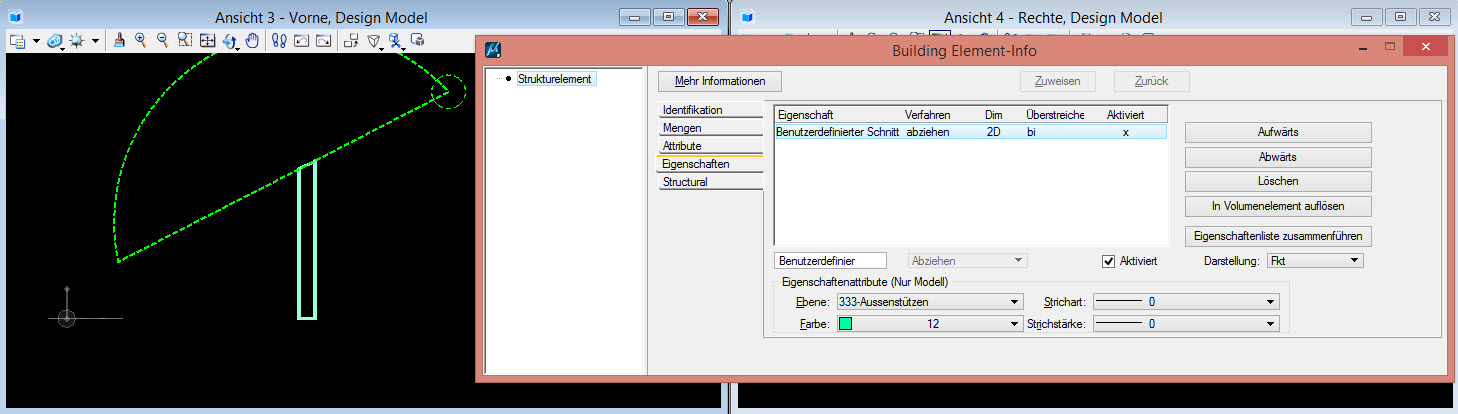Switch to the Mengen tab
This screenshot has width=1458, height=414.
[x=710, y=128]
